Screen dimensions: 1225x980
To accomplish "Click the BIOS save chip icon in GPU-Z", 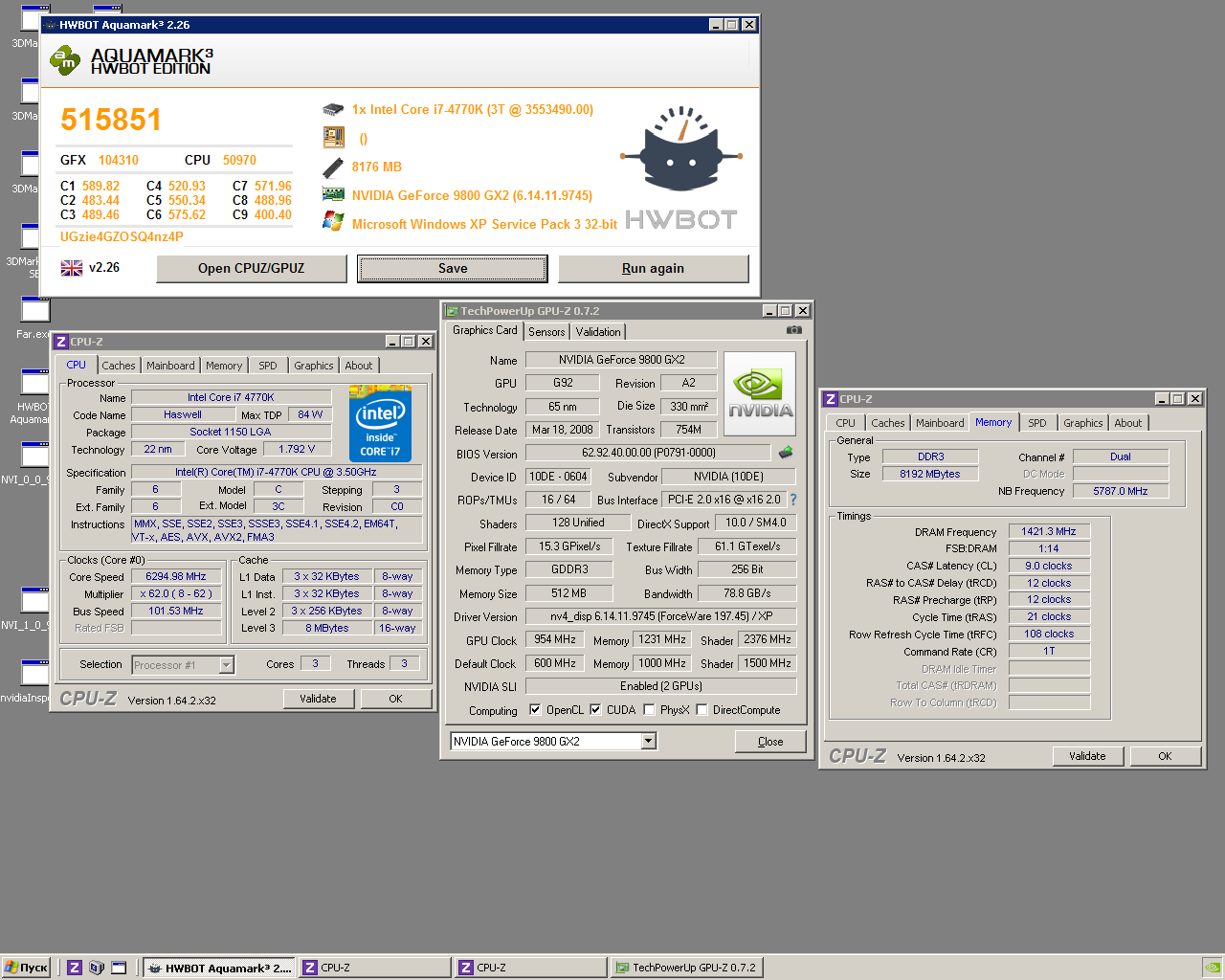I will click(786, 453).
